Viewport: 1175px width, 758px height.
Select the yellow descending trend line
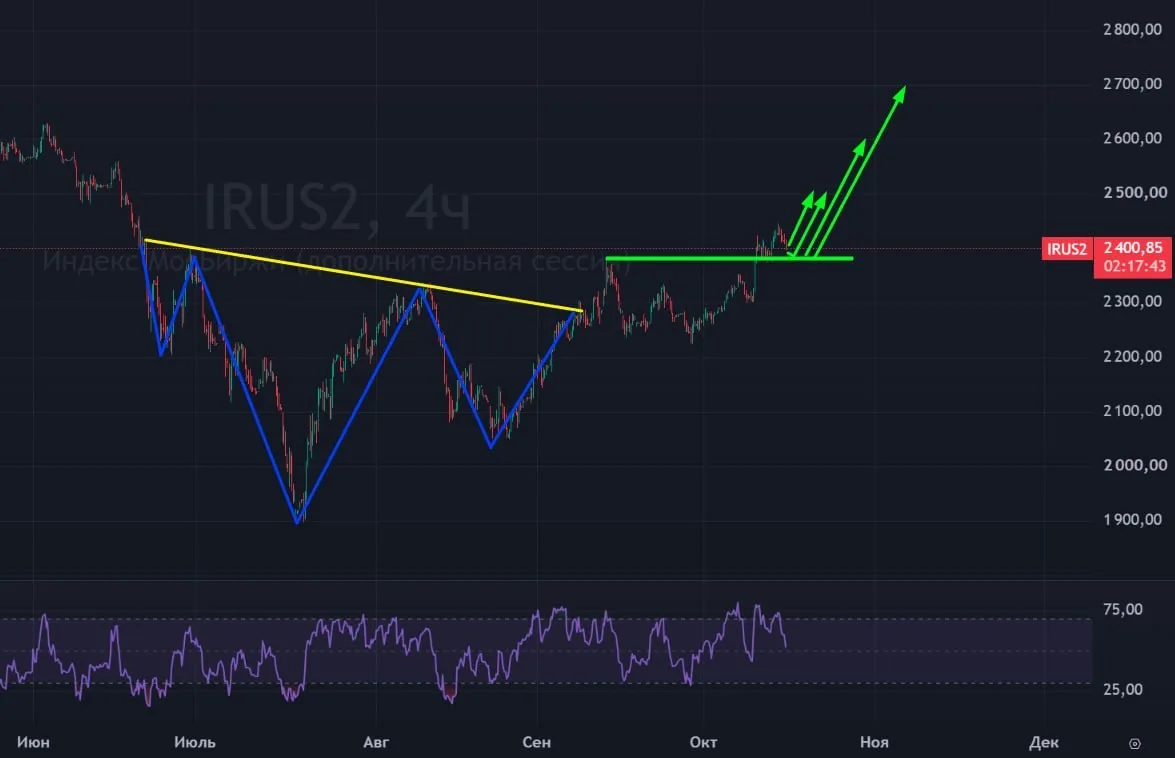pyautogui.click(x=363, y=275)
